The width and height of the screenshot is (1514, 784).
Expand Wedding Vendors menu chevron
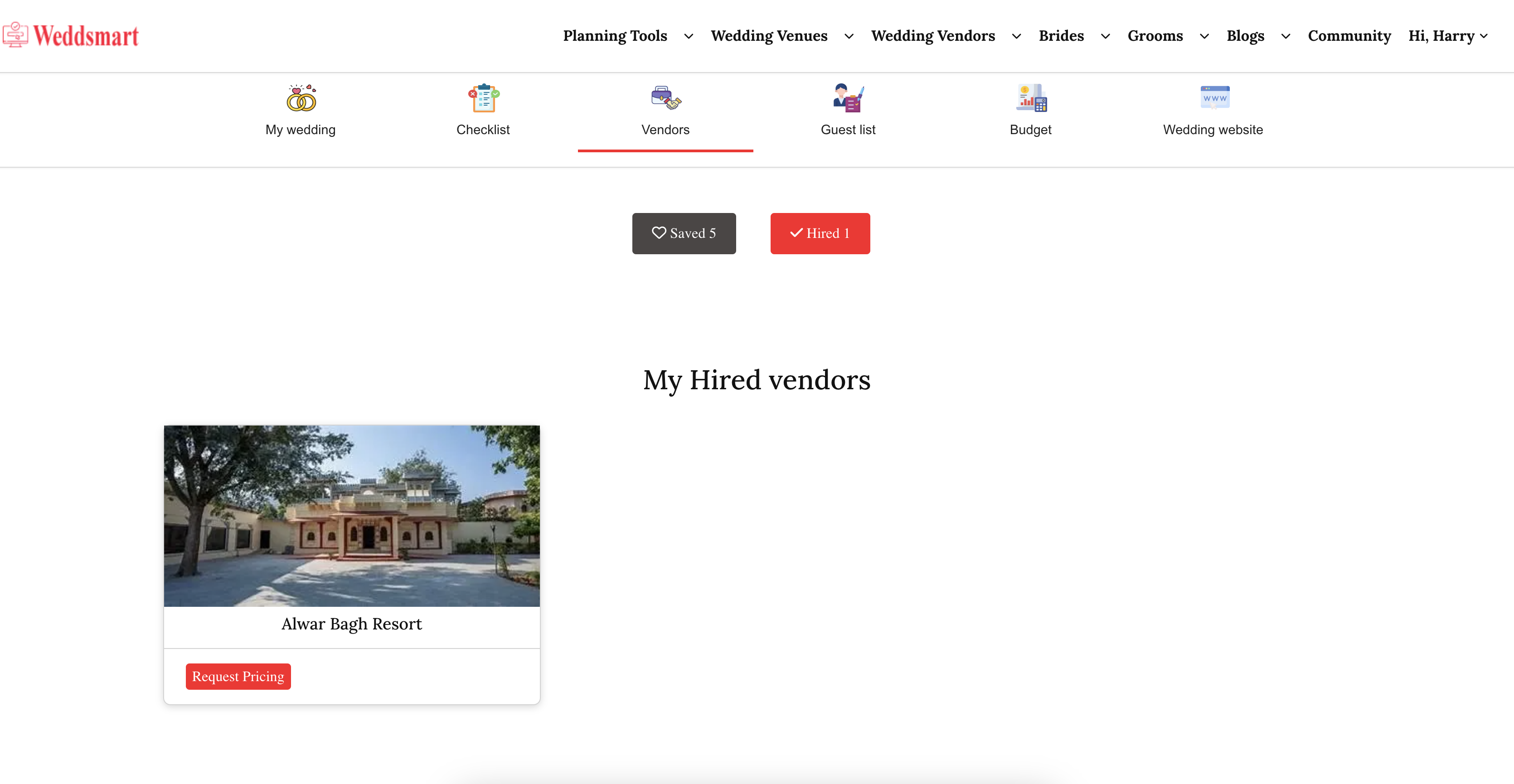[1016, 36]
